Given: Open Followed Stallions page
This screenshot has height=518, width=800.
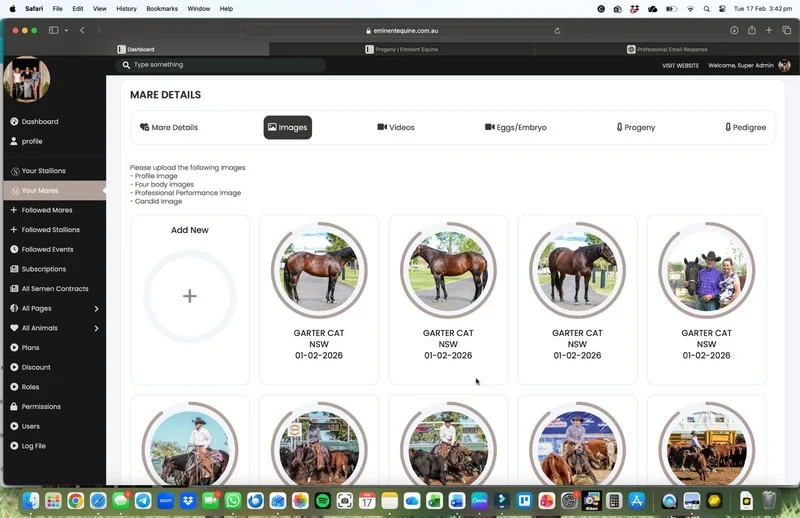Looking at the screenshot, I should click(51, 230).
